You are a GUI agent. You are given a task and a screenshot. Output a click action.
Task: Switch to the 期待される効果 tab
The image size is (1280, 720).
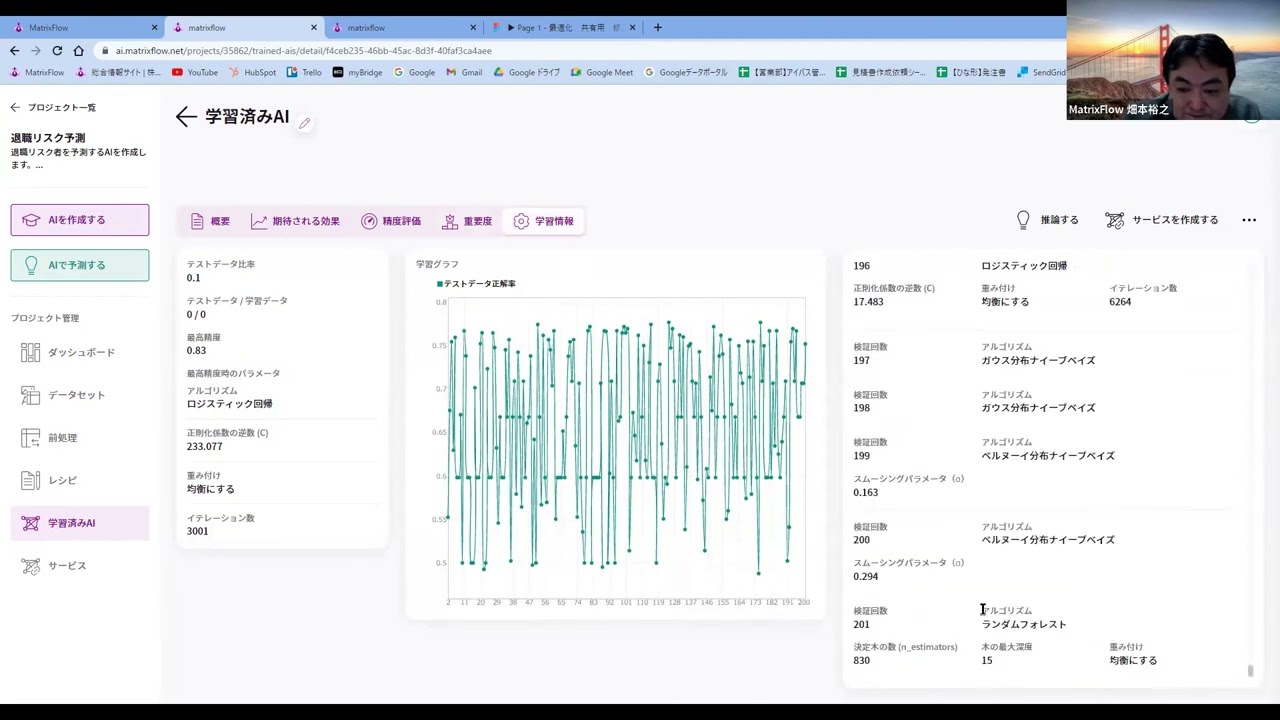295,221
